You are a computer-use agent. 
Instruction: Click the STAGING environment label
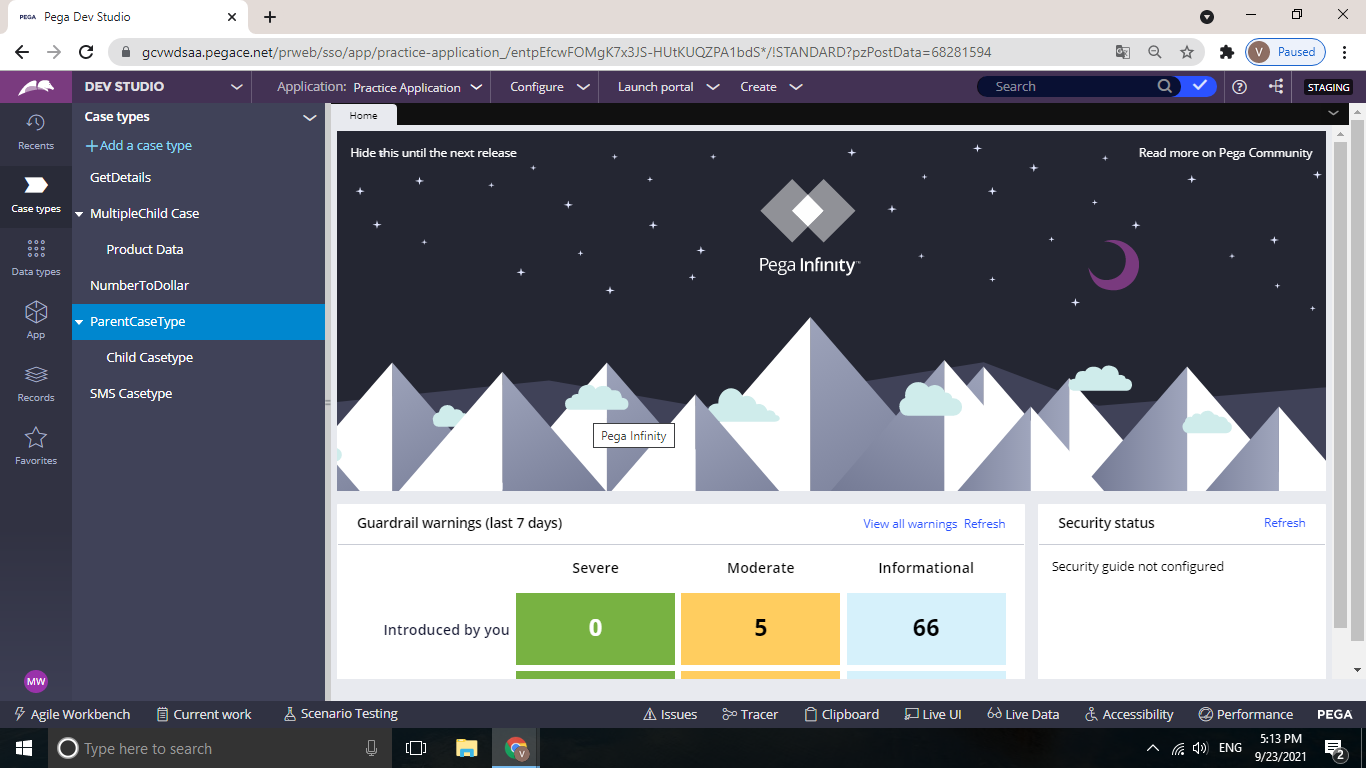[1328, 87]
